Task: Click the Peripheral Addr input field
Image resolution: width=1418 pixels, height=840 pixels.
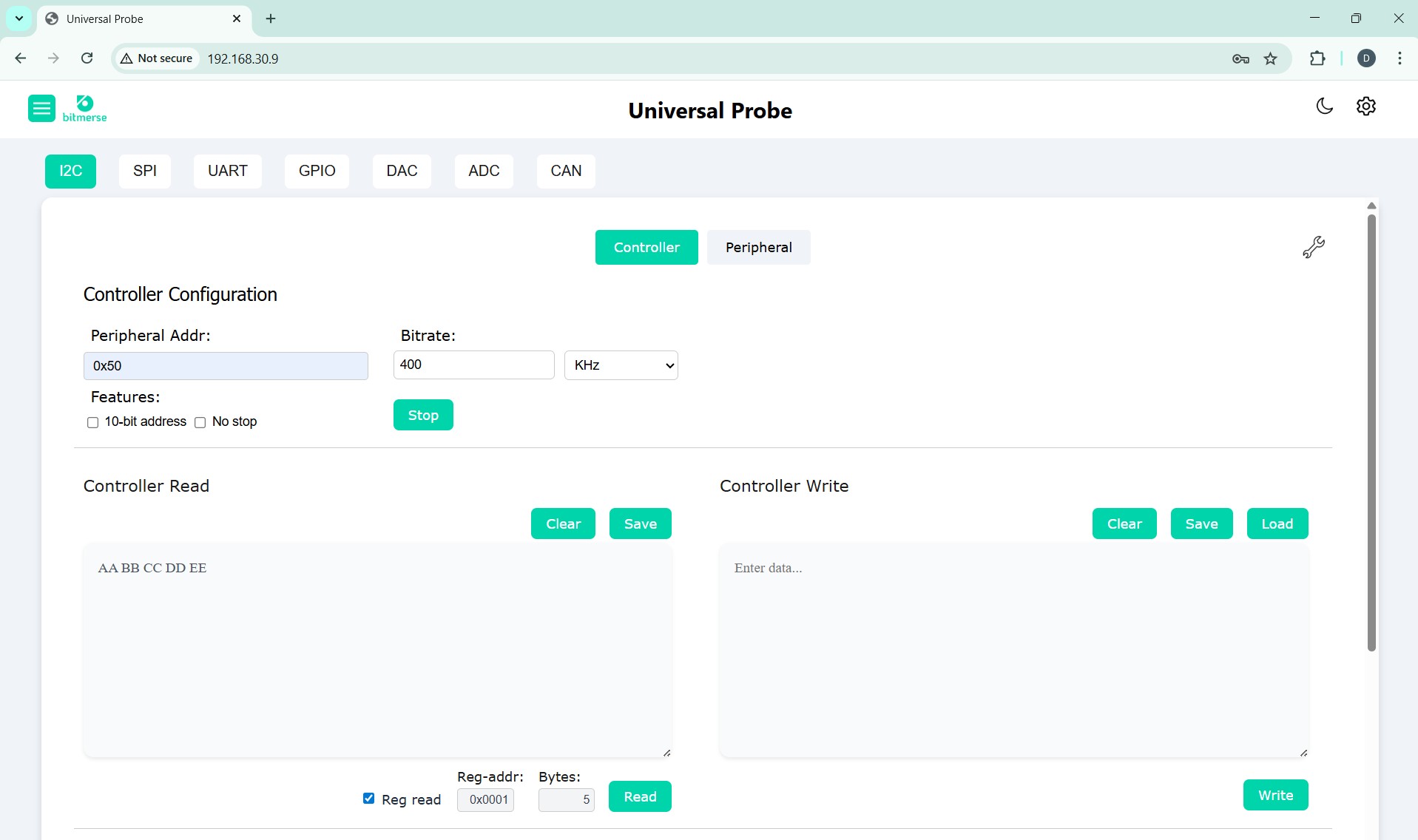Action: tap(226, 366)
